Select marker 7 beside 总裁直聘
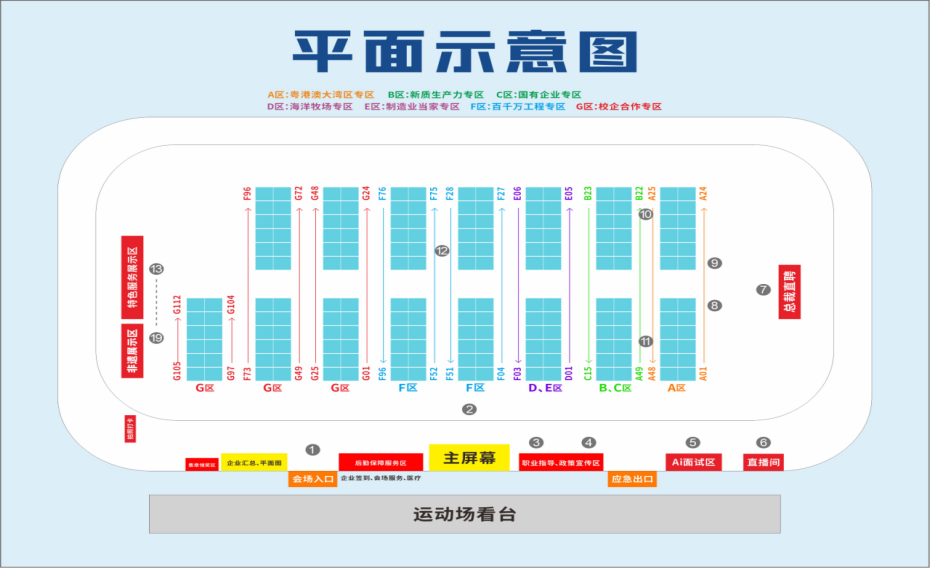The height and width of the screenshot is (569, 931). click(x=763, y=290)
